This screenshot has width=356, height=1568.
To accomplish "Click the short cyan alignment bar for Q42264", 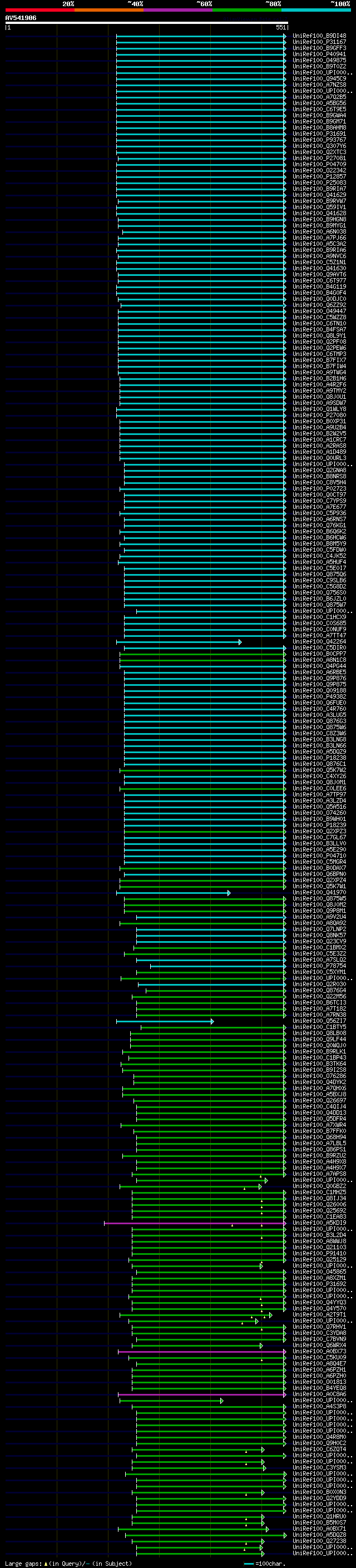I will (x=179, y=642).
